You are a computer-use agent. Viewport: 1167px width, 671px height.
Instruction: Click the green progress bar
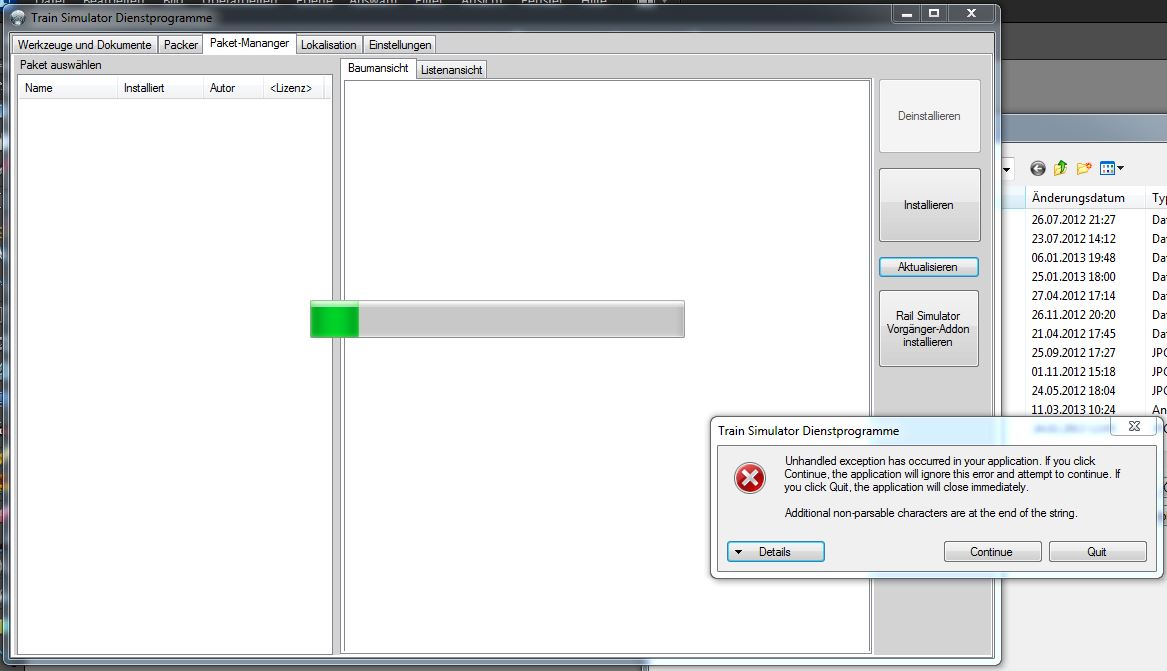(x=497, y=319)
